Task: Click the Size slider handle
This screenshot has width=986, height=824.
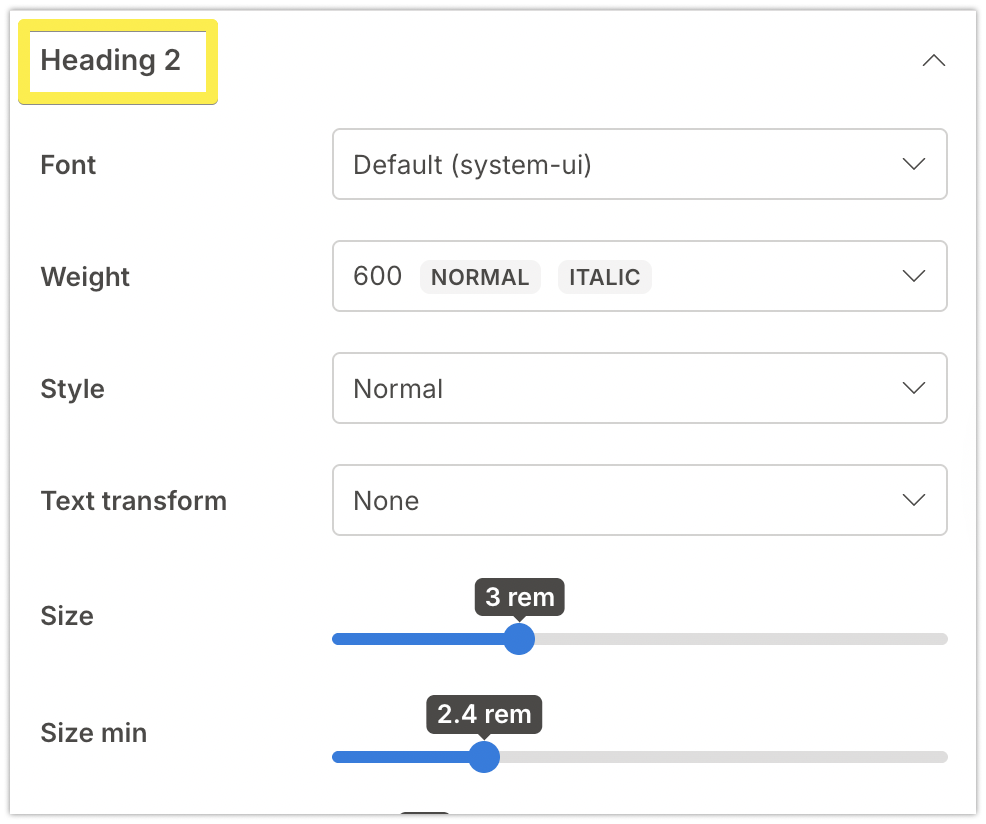Action: pyautogui.click(x=518, y=639)
